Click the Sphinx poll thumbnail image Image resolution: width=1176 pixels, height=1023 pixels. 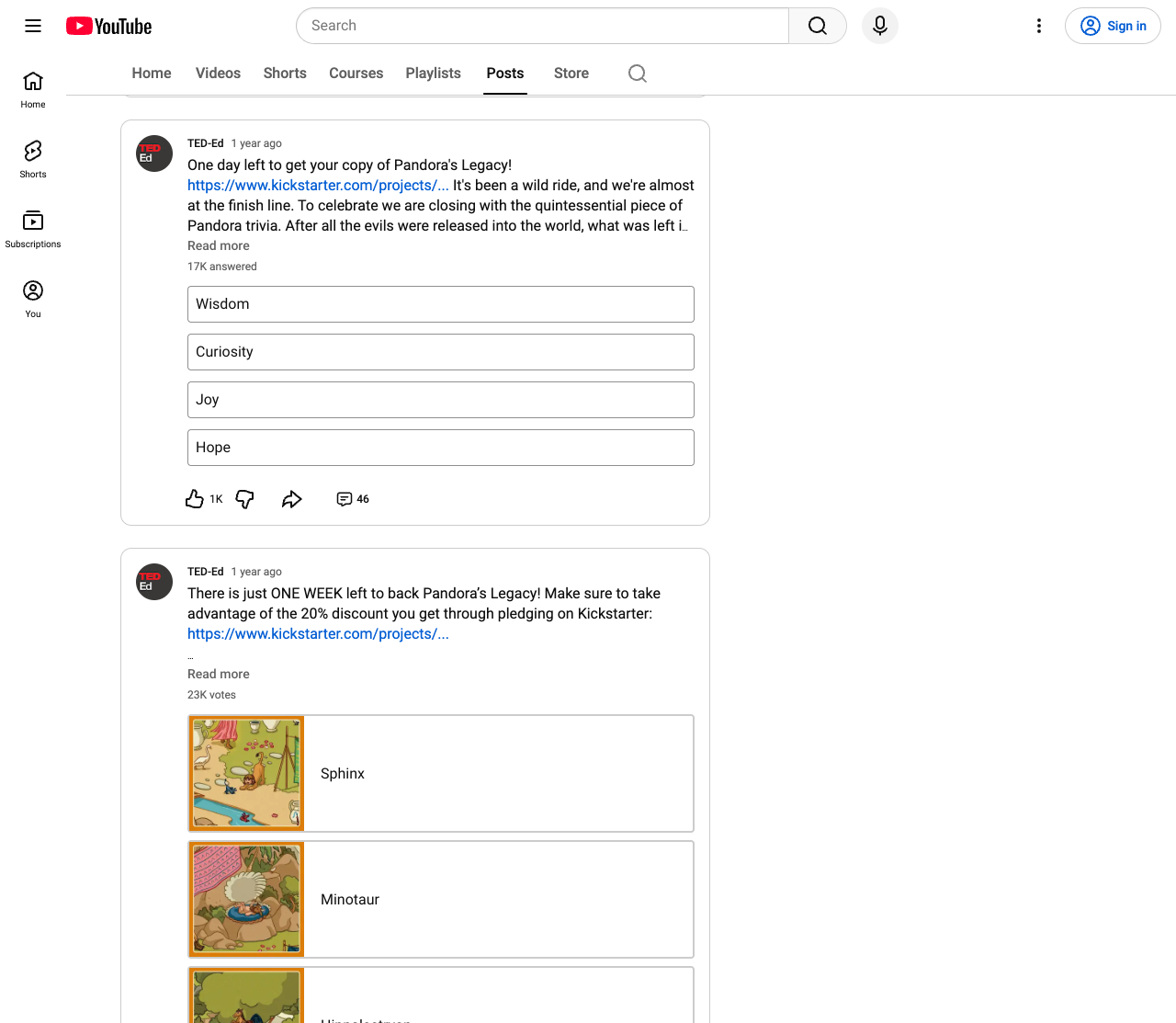[x=247, y=774]
